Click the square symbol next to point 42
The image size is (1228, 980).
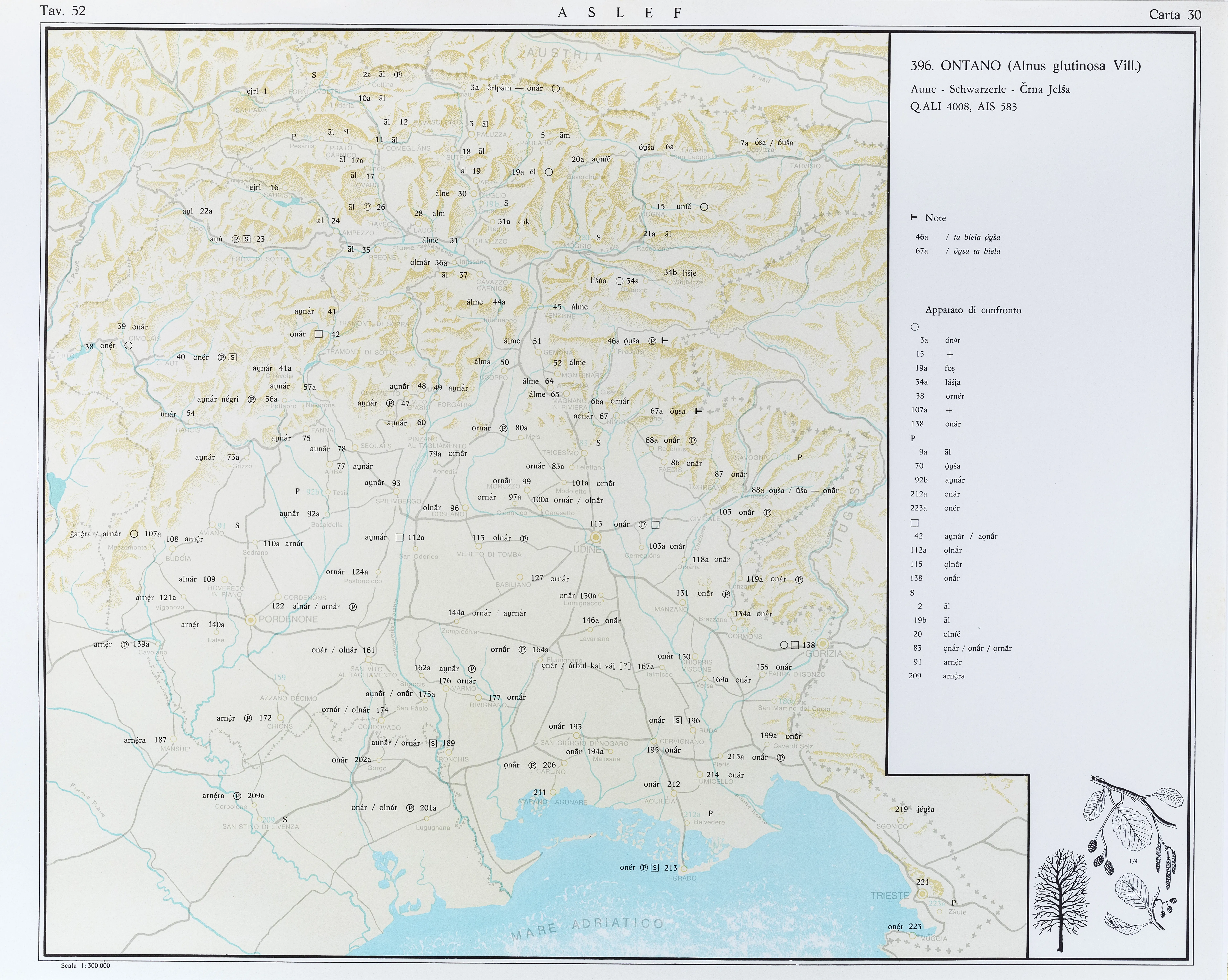tap(318, 334)
